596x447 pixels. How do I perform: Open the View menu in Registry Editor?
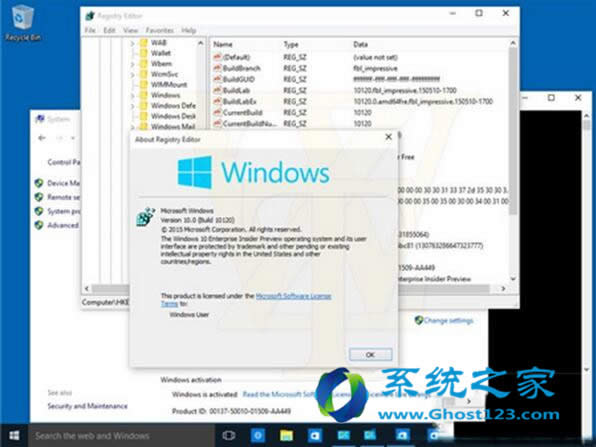(x=130, y=30)
